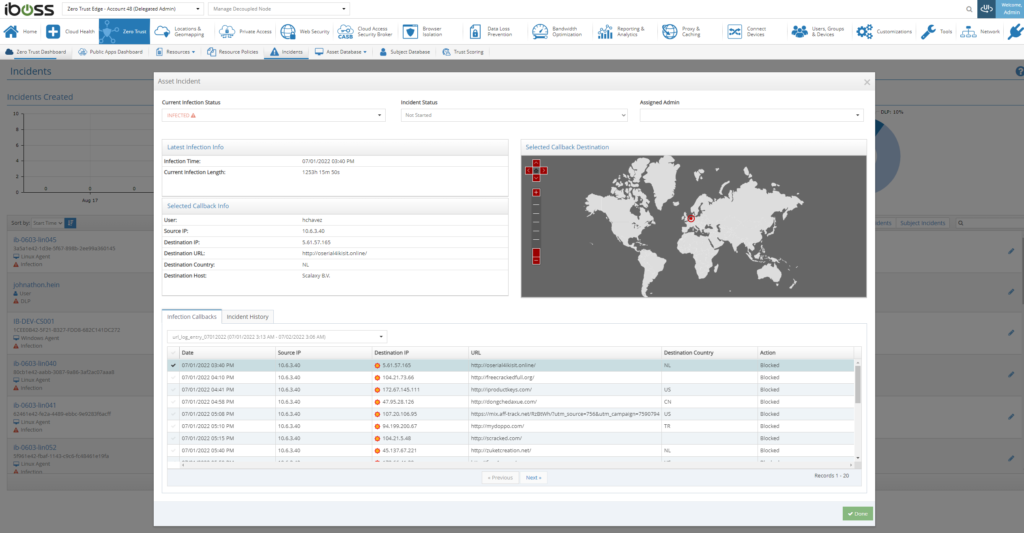Open the Assigned Admin dropdown

752,115
